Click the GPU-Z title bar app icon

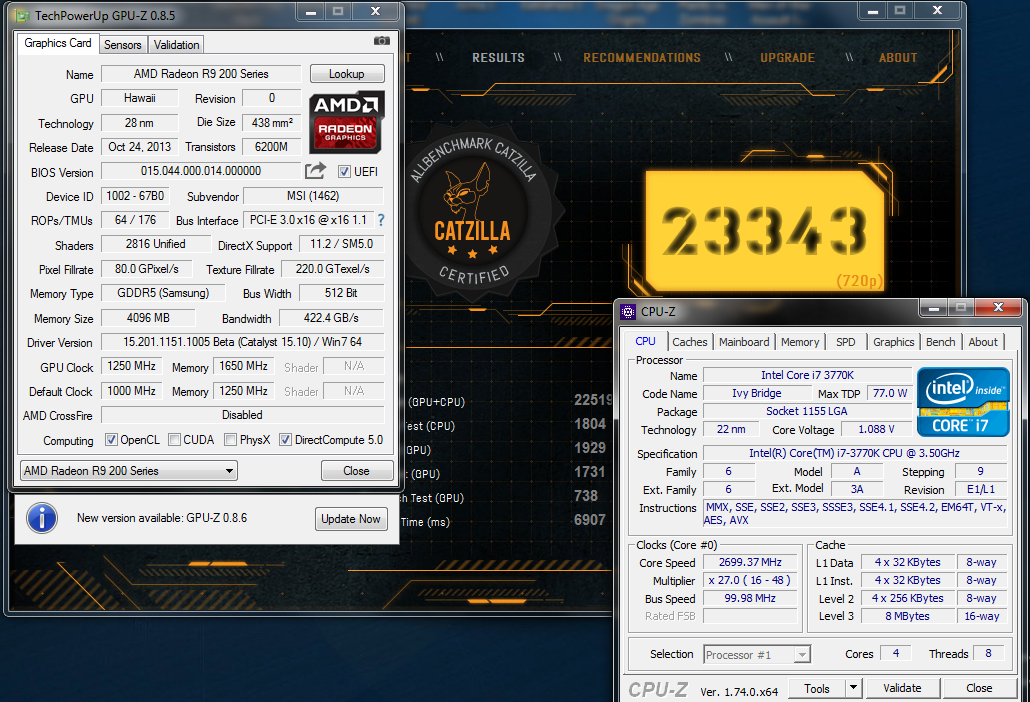[x=22, y=15]
